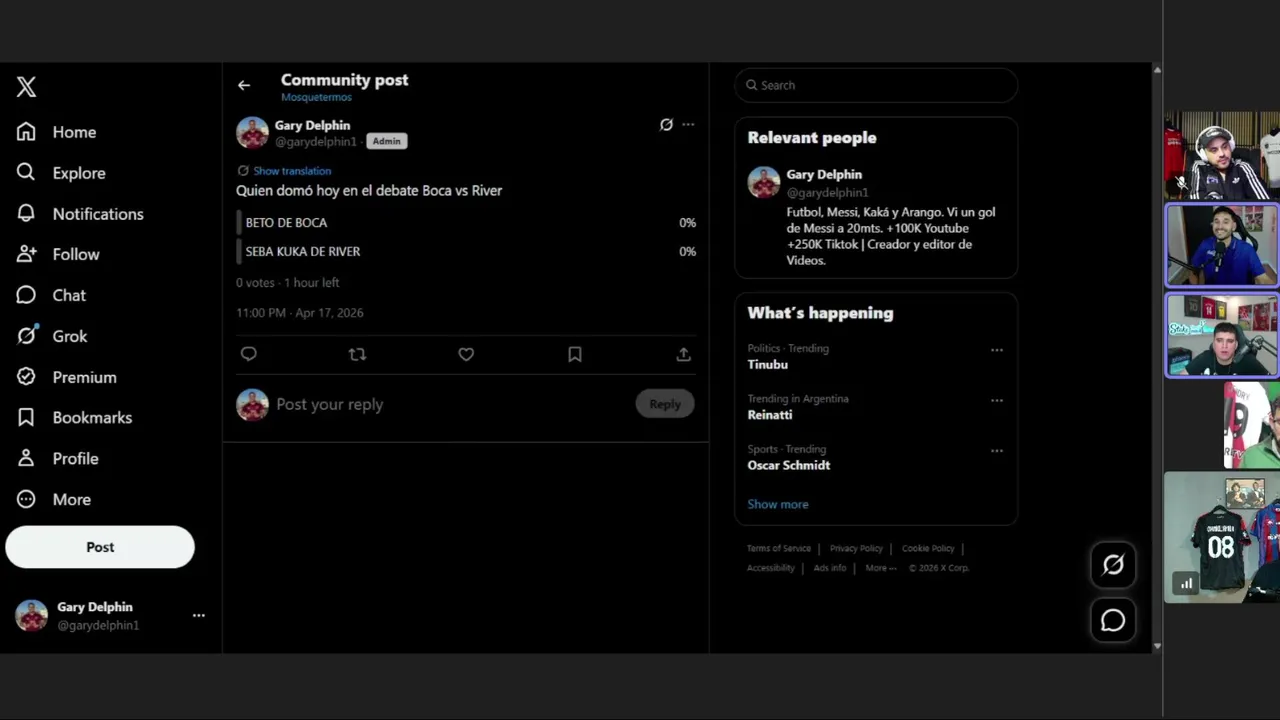Viewport: 1280px width, 720px height.
Task: Click the reply speech bubble icon
Action: 249,354
